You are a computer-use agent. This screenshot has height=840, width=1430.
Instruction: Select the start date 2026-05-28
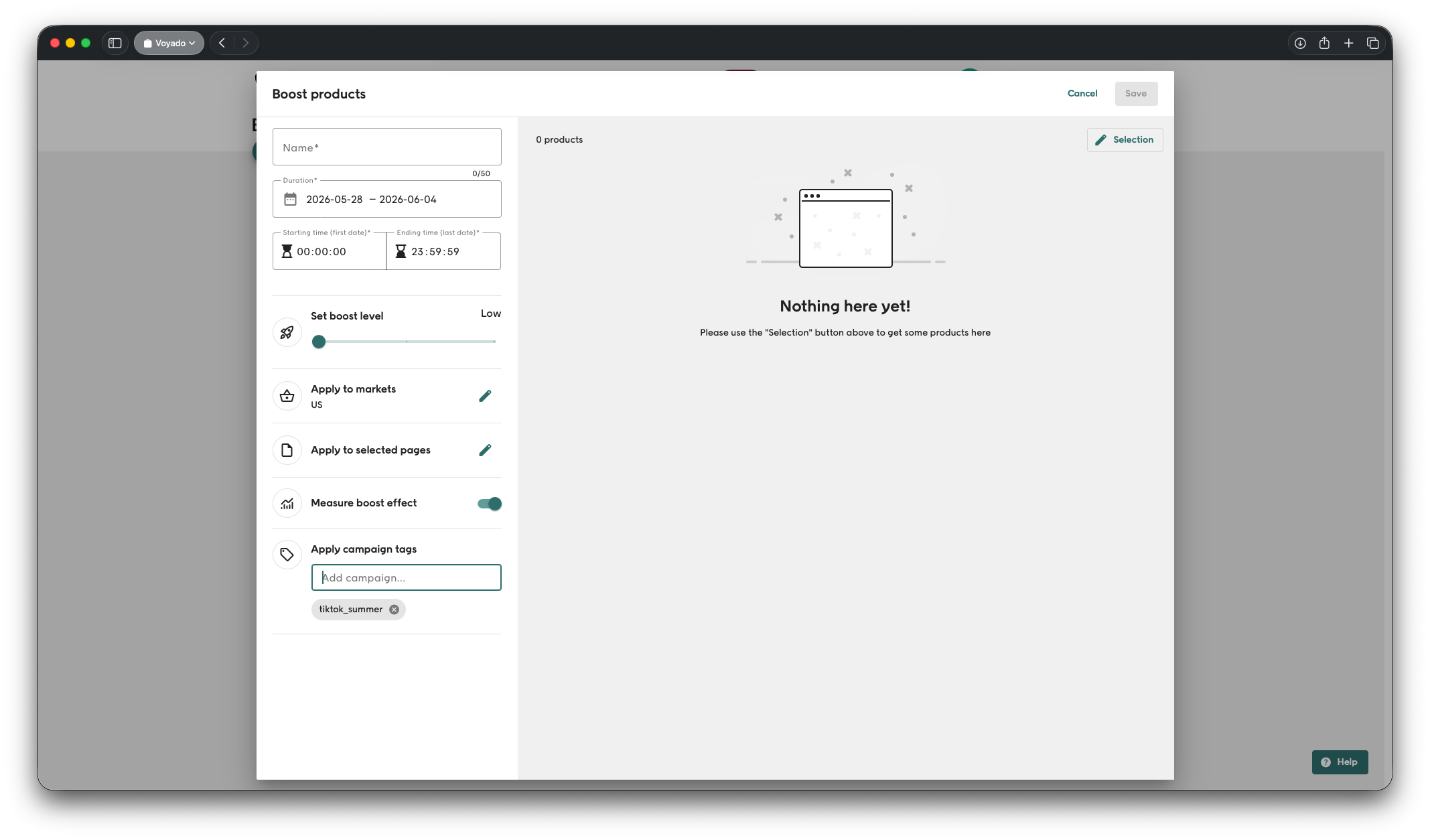coord(334,200)
